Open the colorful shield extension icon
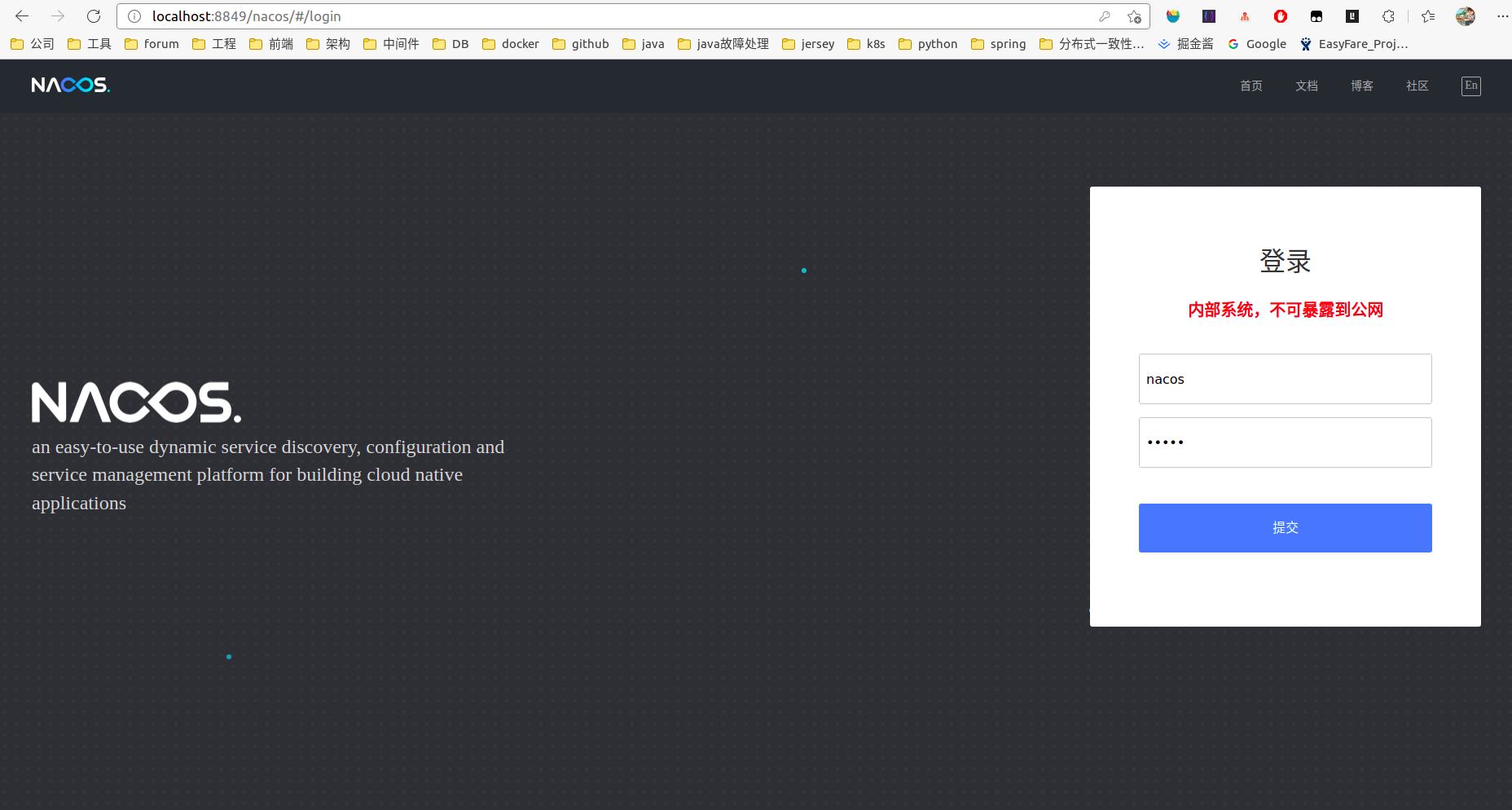 [x=1173, y=16]
